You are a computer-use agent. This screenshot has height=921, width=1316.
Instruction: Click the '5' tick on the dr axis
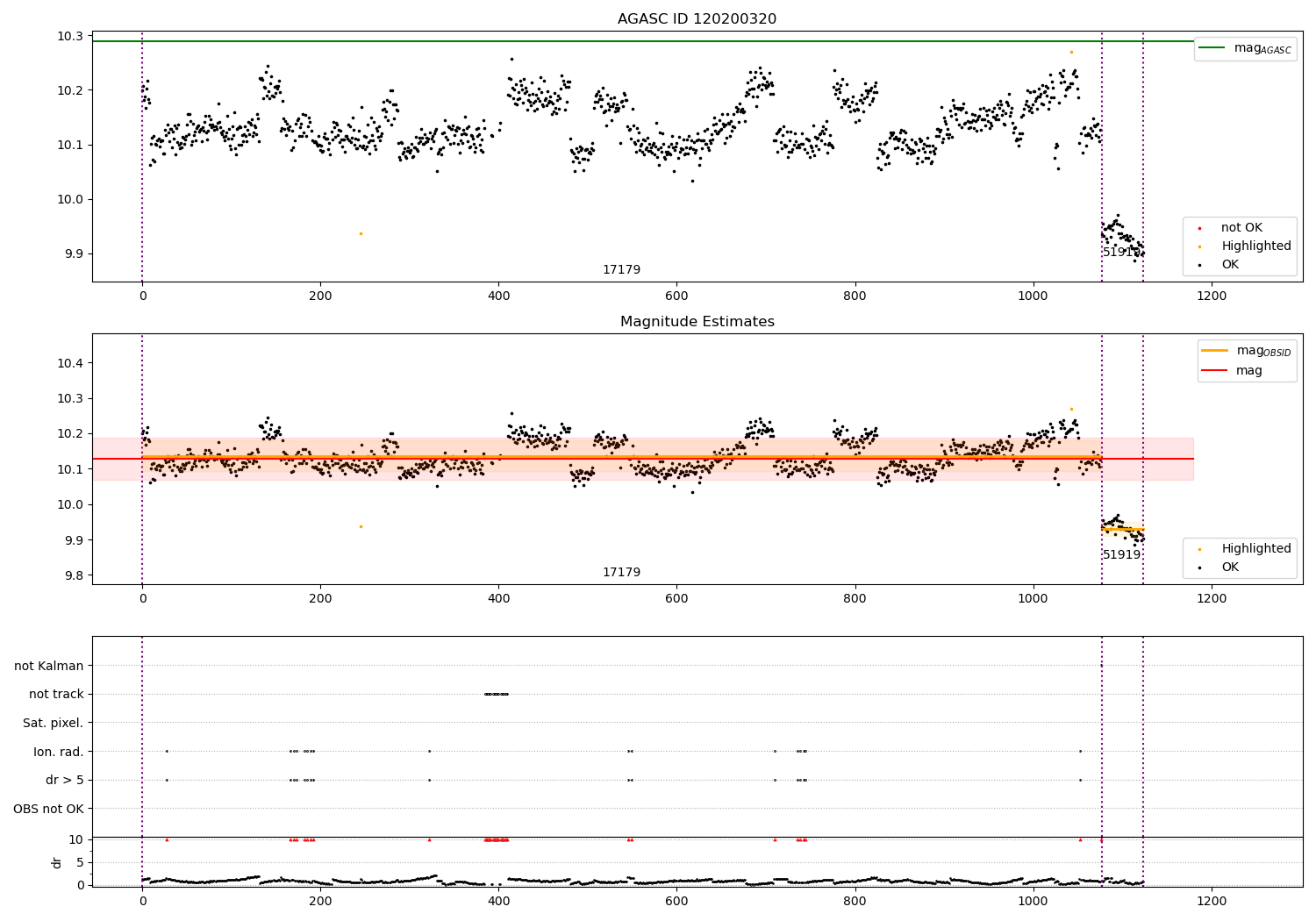tap(80, 863)
